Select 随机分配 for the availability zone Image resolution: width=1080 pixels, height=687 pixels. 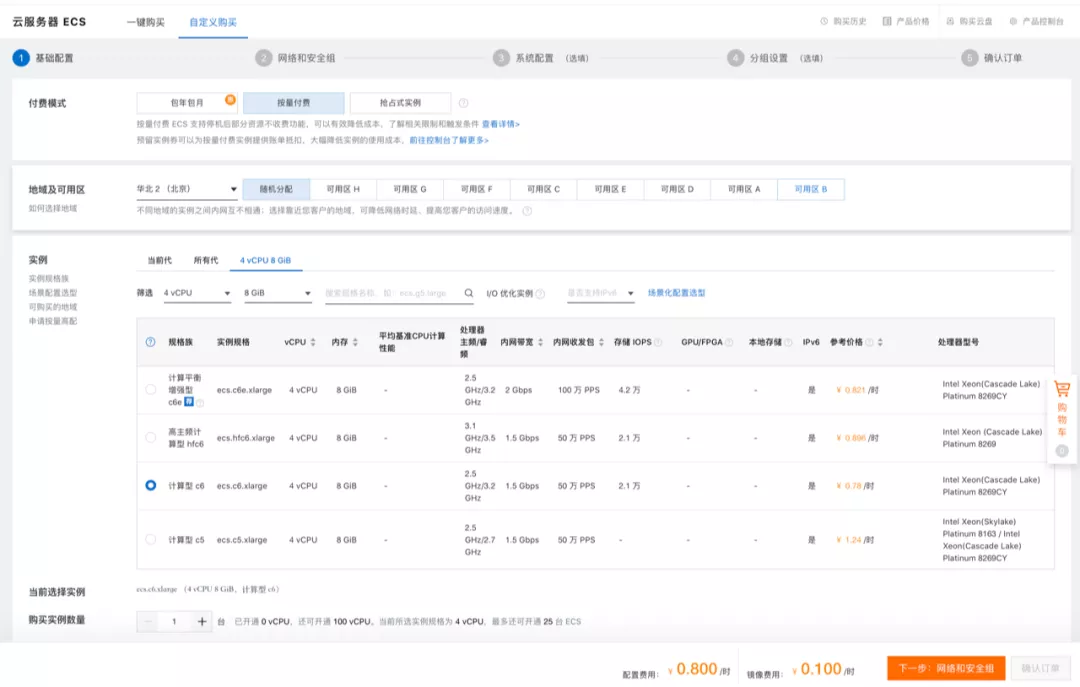[x=276, y=189]
